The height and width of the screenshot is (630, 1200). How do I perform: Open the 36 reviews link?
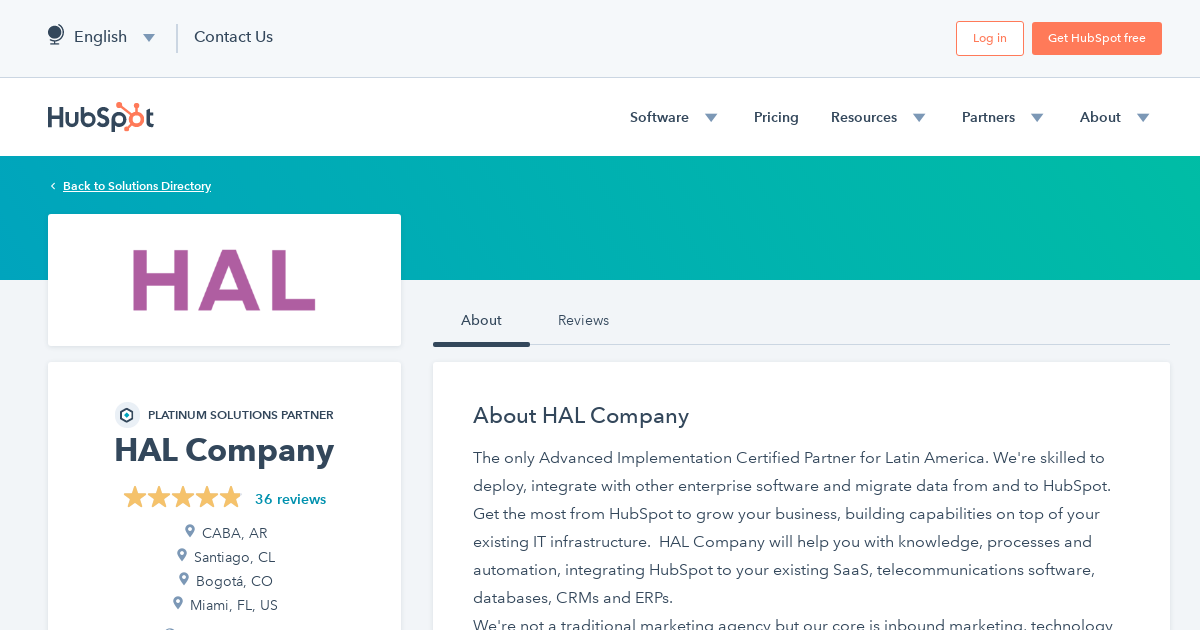(x=291, y=499)
